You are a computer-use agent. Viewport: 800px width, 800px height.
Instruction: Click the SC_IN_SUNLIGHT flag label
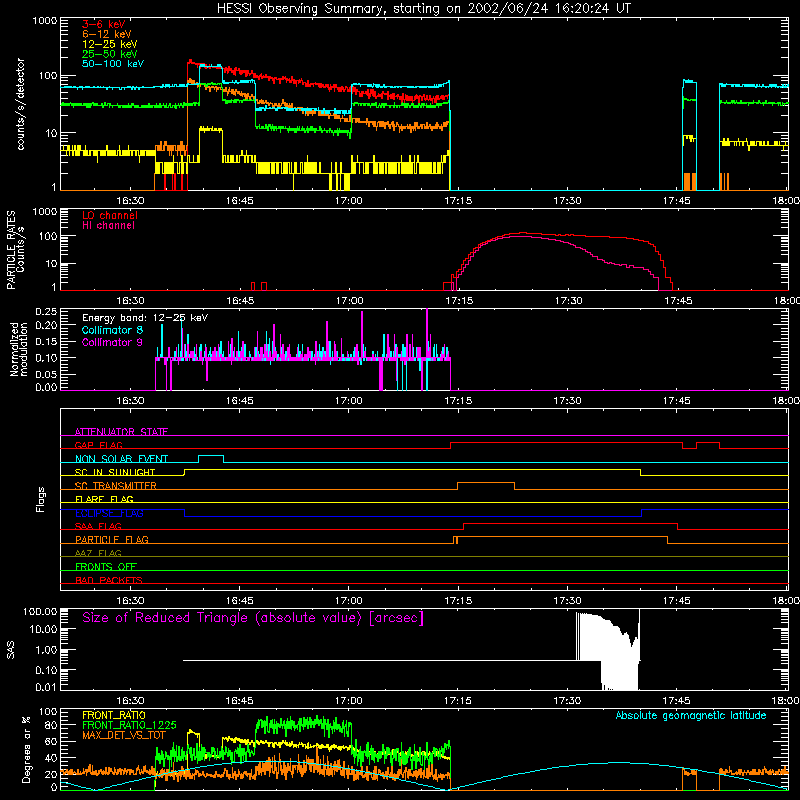click(115, 472)
